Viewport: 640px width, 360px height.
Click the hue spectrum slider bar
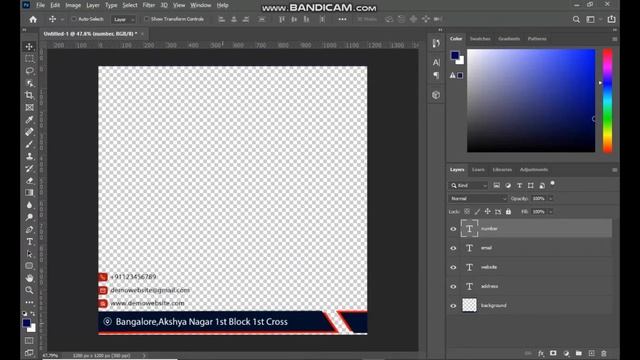[607, 101]
